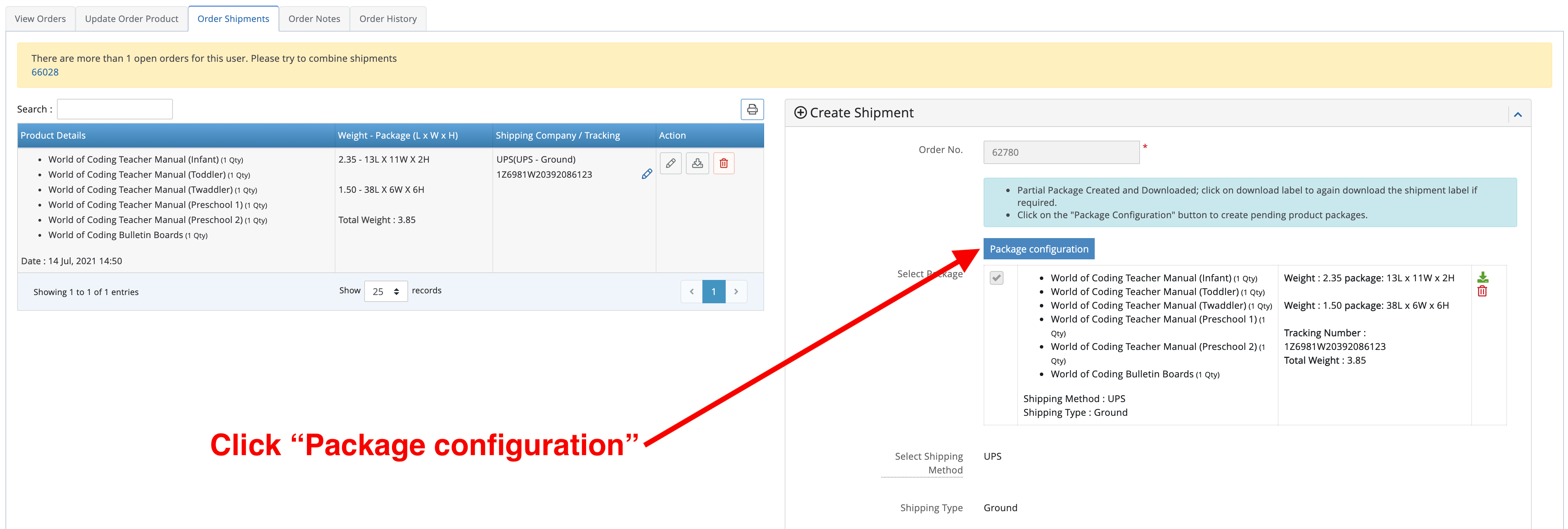The image size is (1568, 529).
Task: Open order 66028 link
Action: (x=45, y=72)
